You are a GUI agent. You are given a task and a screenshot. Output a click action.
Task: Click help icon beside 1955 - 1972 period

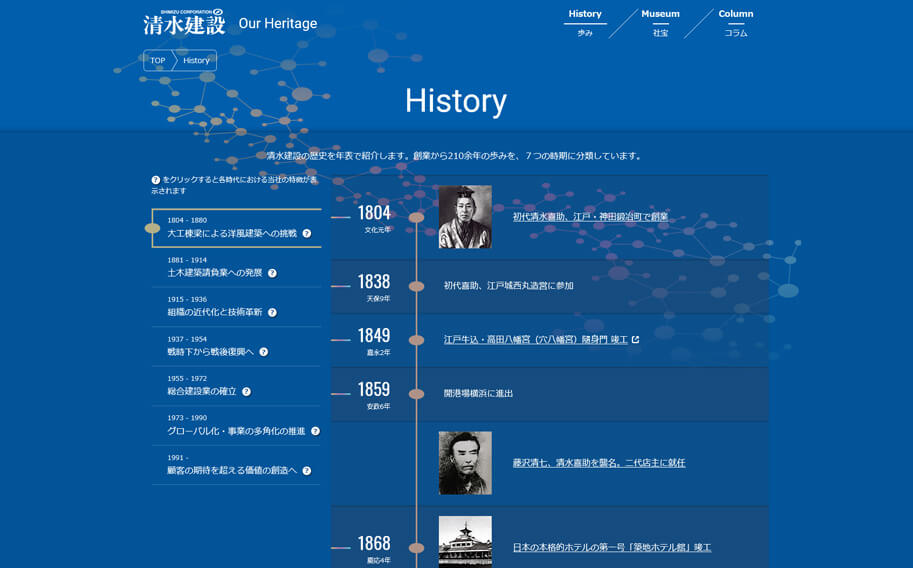point(246,392)
